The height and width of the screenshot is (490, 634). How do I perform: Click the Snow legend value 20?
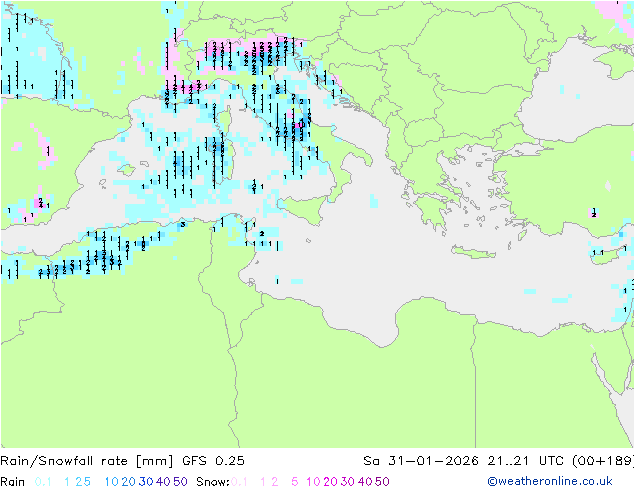tap(330, 482)
